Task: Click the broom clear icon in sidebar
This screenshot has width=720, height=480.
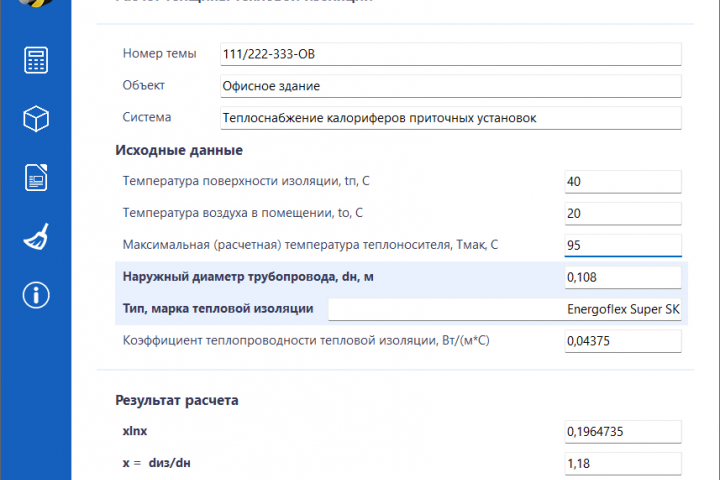Action: [x=36, y=237]
